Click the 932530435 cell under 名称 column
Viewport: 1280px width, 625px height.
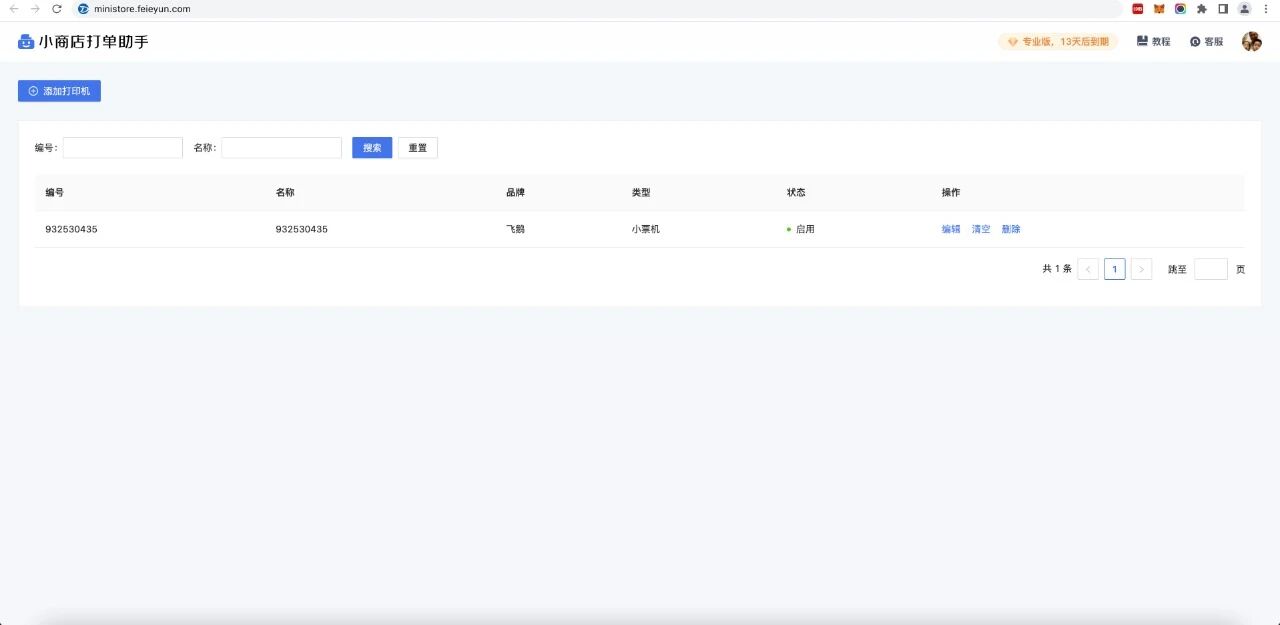[301, 229]
